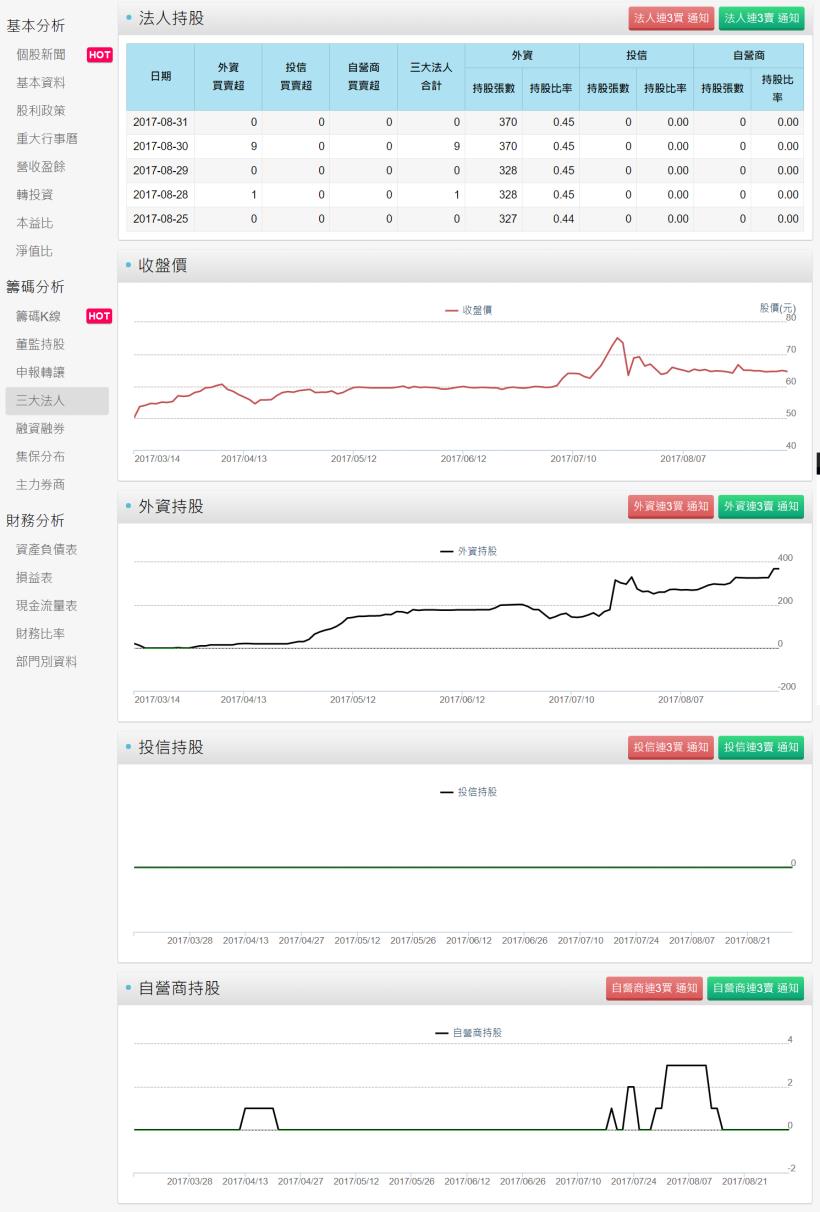Click the red 法人連3買 通知 button

[670, 18]
